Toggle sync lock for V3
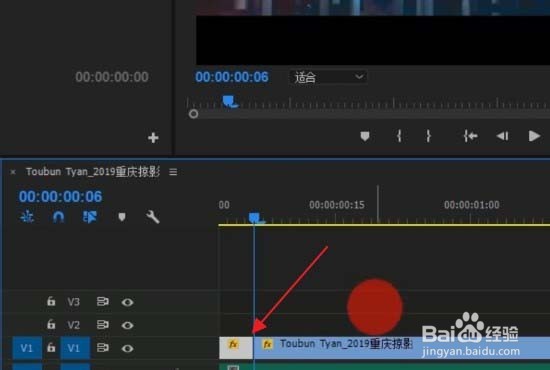The height and width of the screenshot is (370, 550). click(x=102, y=302)
